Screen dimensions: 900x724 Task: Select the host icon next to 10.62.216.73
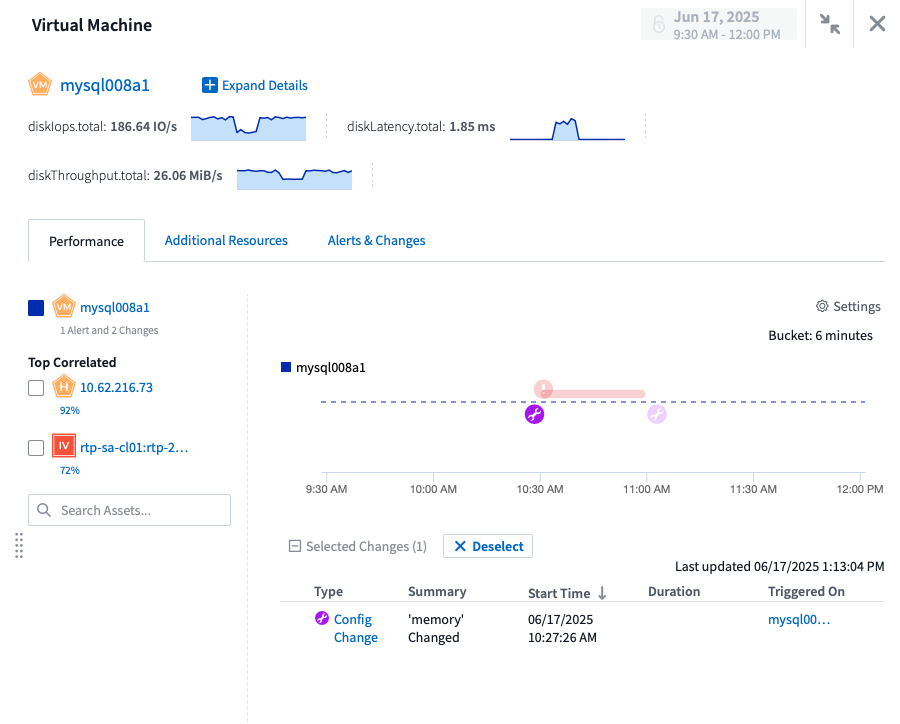(x=64, y=387)
